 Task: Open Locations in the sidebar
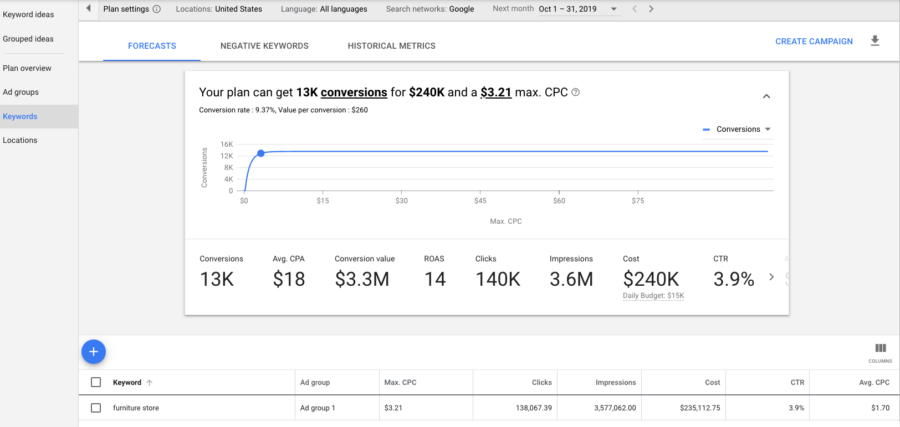coord(20,140)
